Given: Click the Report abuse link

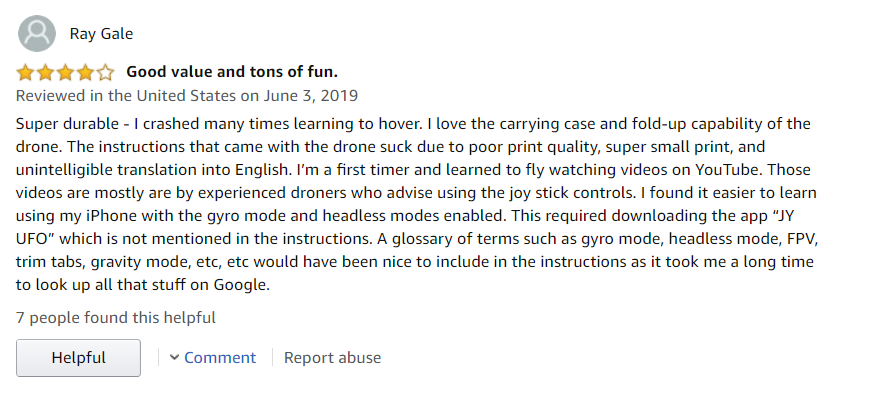Looking at the screenshot, I should point(332,357).
